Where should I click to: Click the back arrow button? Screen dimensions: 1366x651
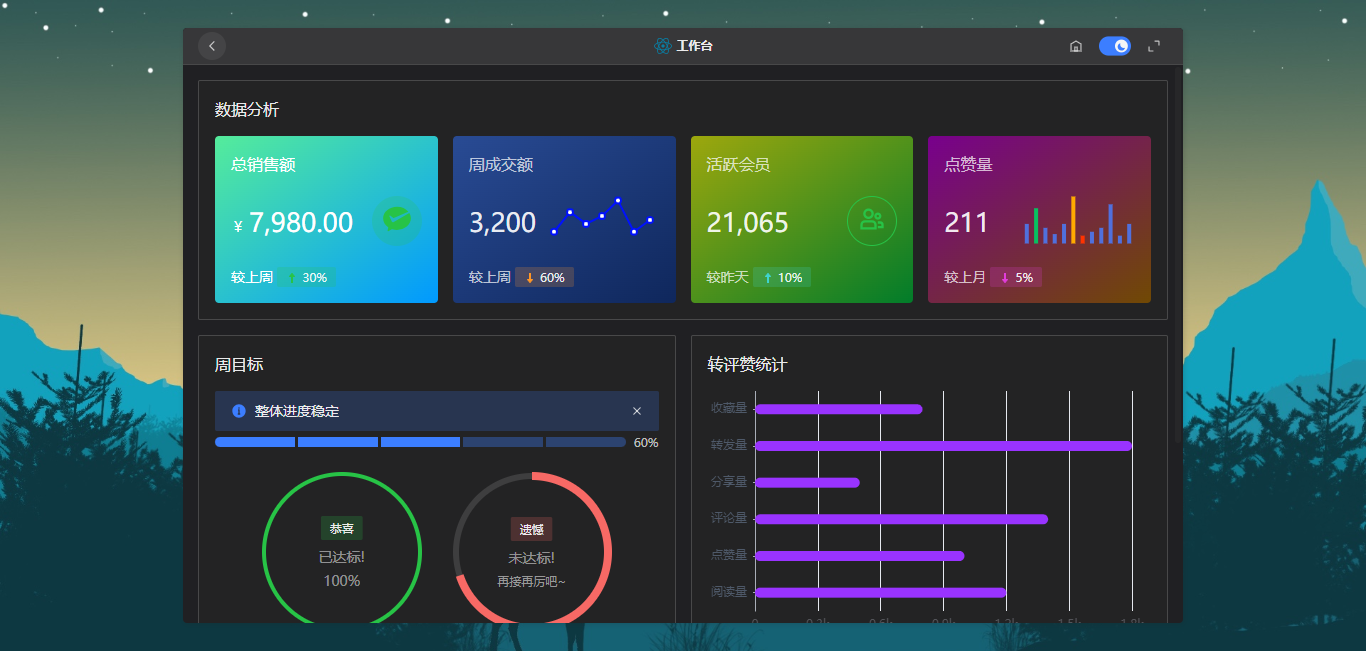[x=212, y=46]
